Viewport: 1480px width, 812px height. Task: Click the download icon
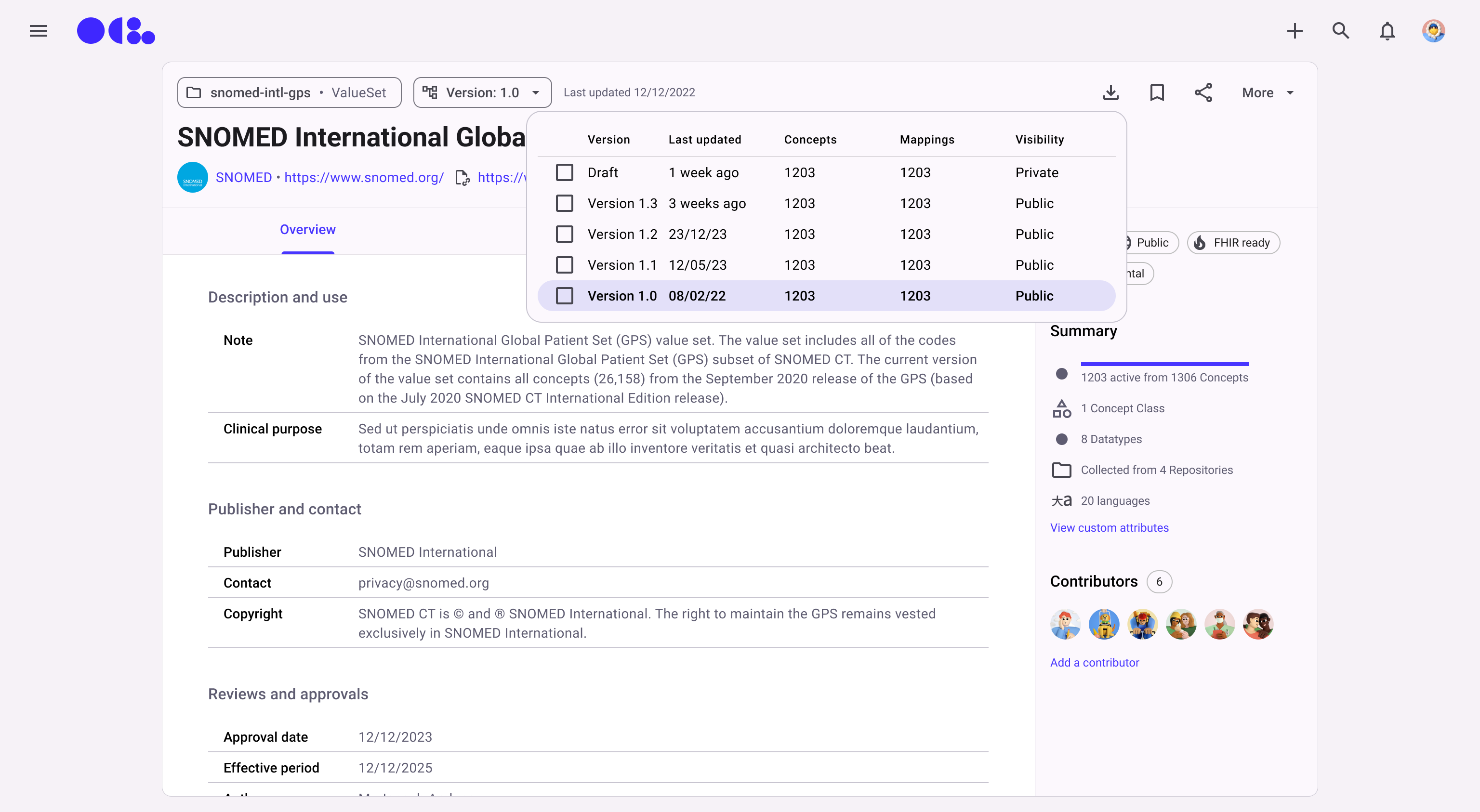(1110, 92)
